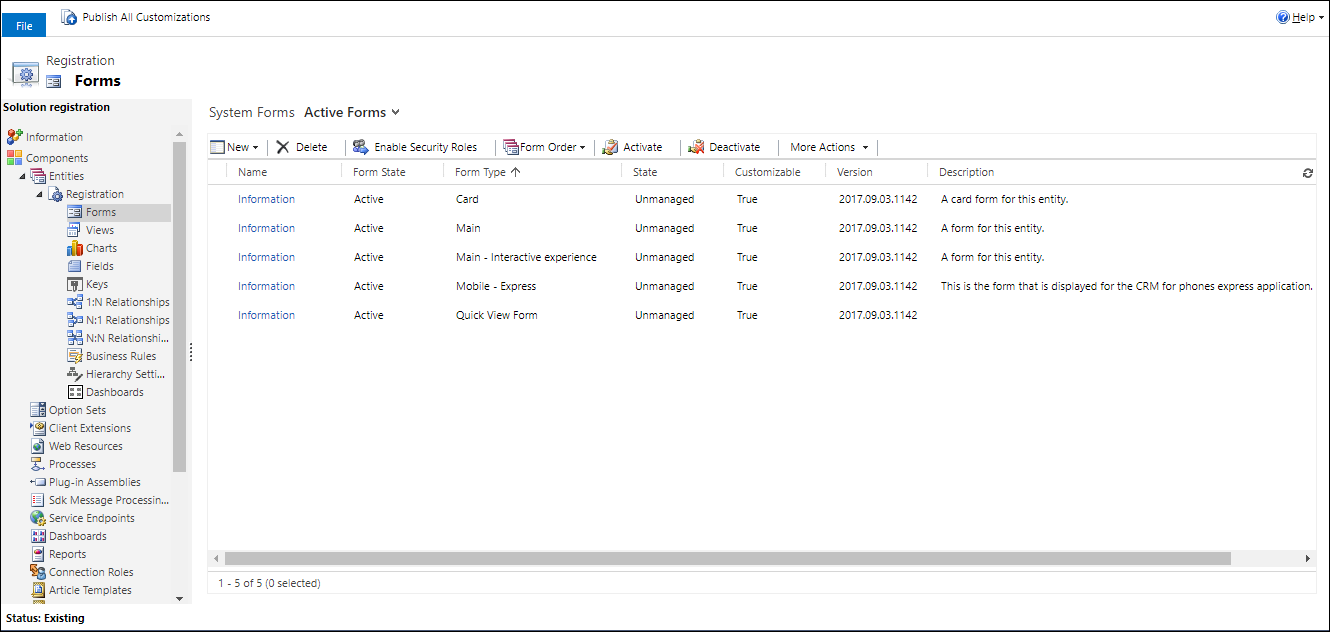Click the Client Extensions icon
The width and height of the screenshot is (1330, 632).
[38, 428]
